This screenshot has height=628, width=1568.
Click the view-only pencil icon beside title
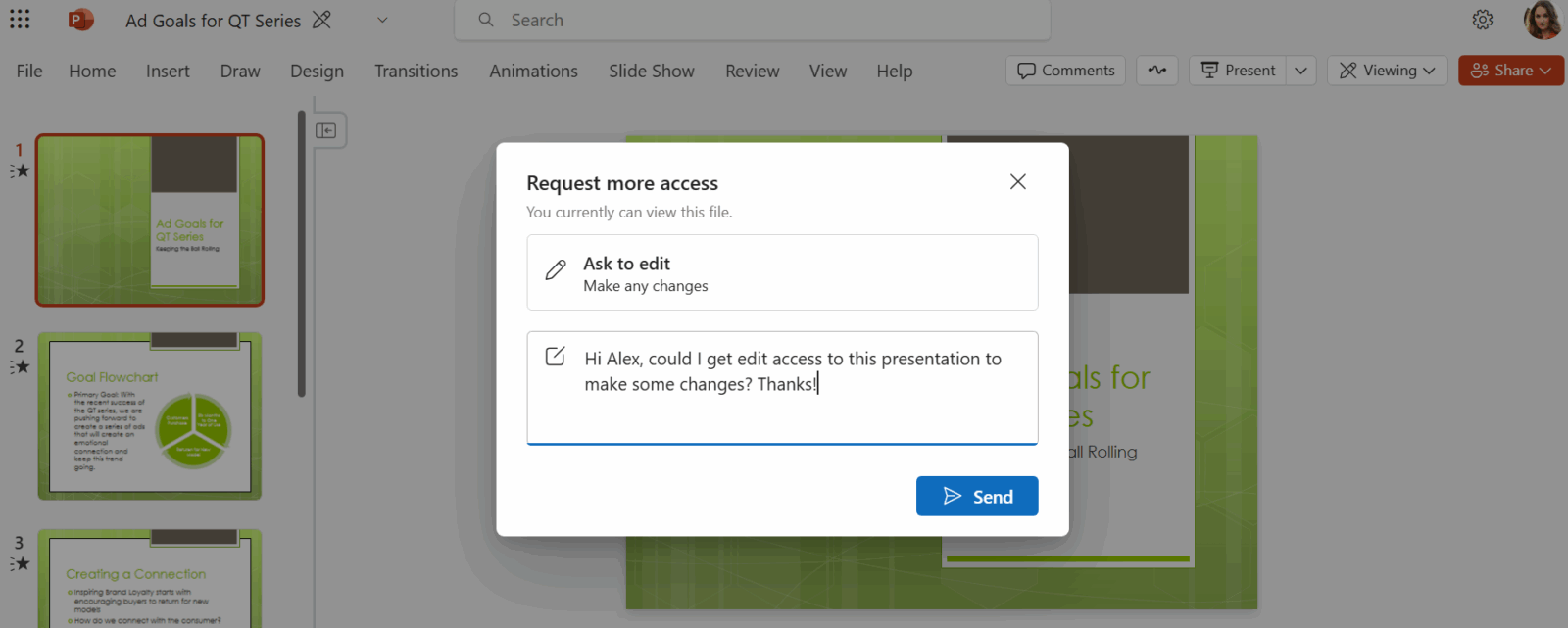pos(321,20)
